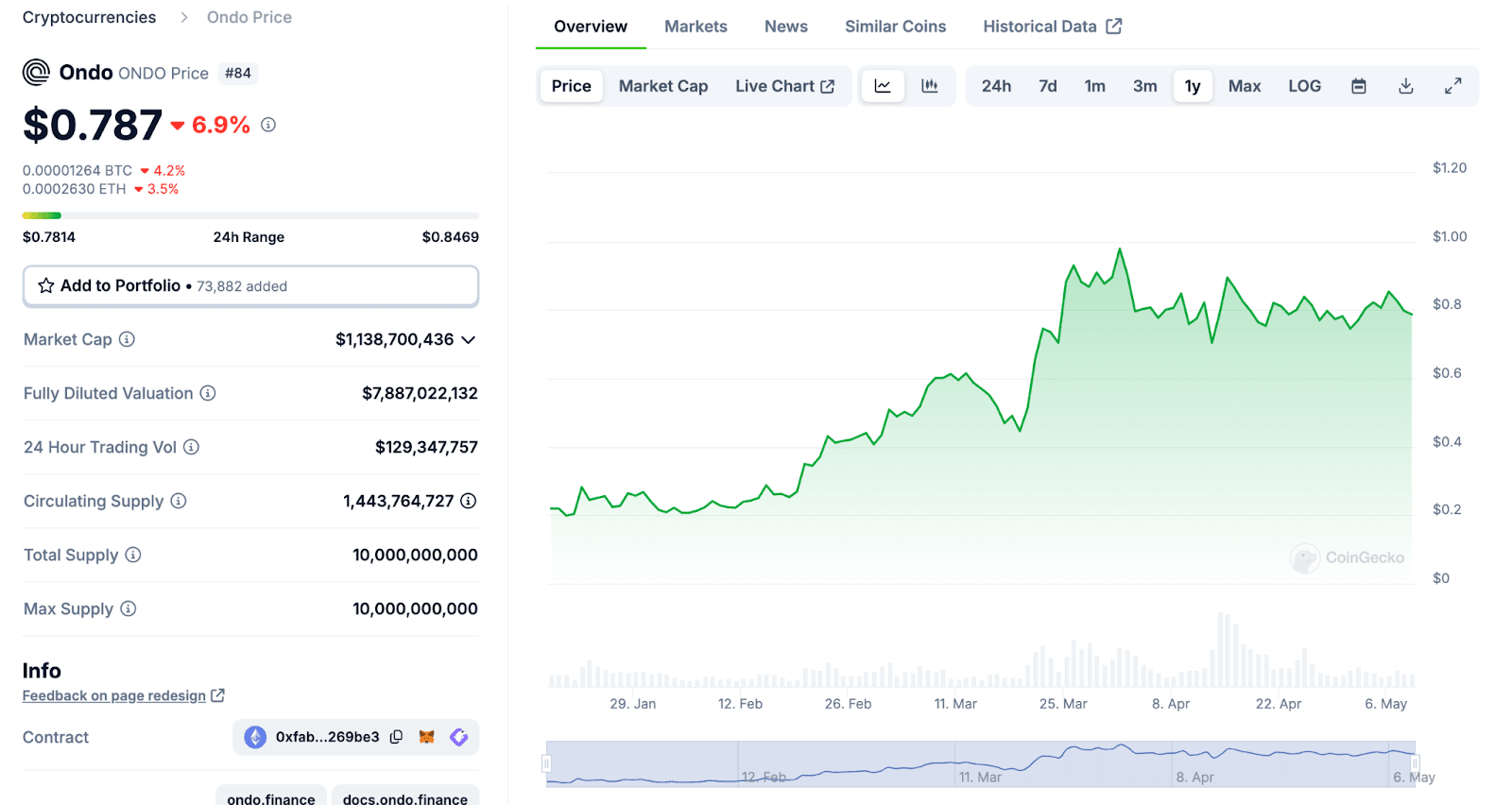Copy the contract address

pos(397,737)
